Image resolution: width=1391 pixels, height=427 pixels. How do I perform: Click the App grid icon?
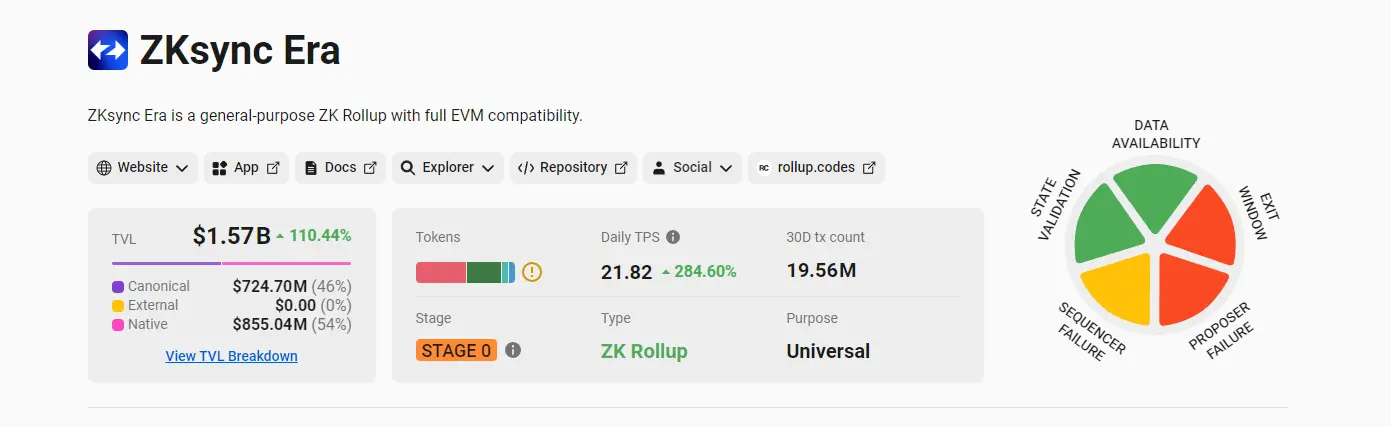click(220, 168)
